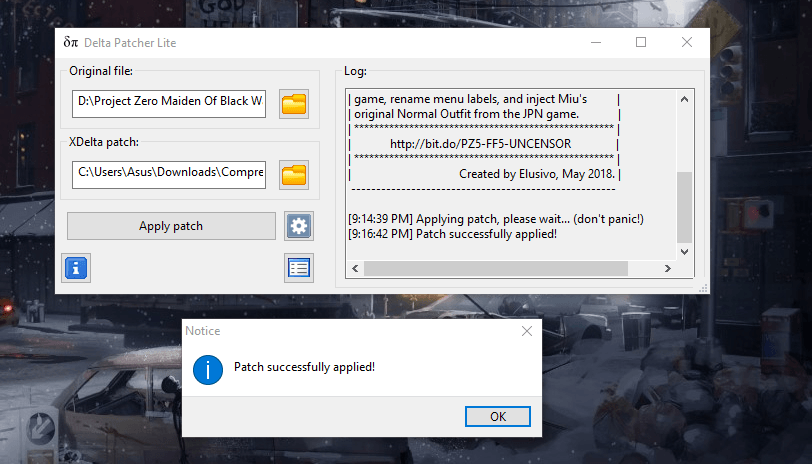Click the 'game, rename menu labels' log line
Image resolution: width=812 pixels, height=464 pixels.
coord(470,99)
